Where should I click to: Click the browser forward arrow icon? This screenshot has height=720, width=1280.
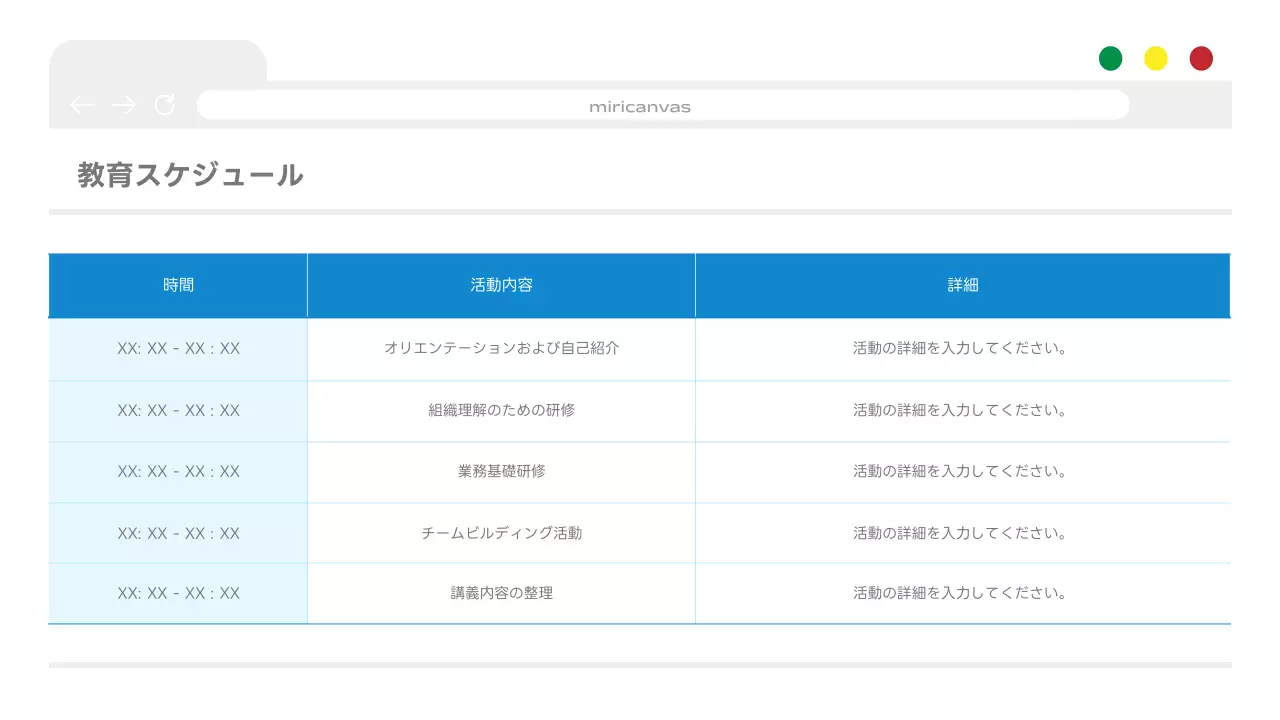[123, 104]
